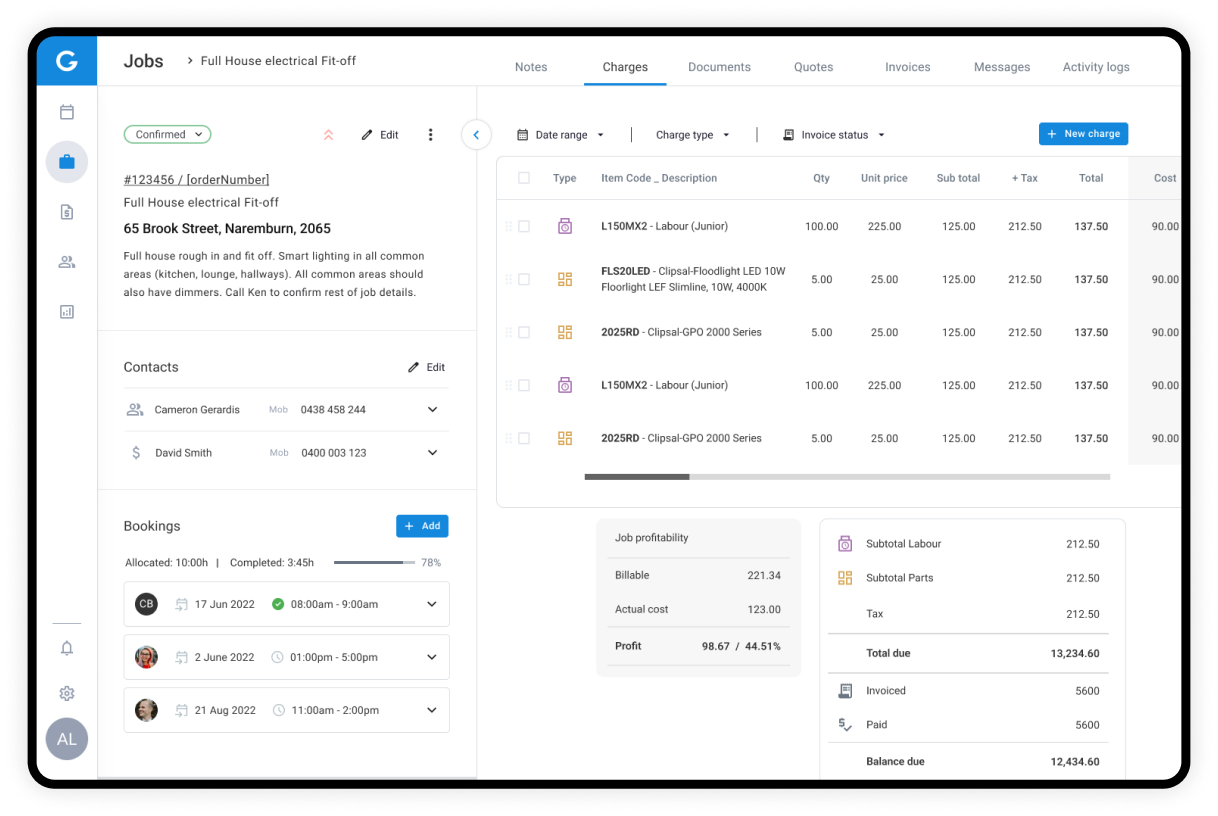This screenshot has height=816, width=1218.
Task: Open the three-dot more options menu
Action: (x=431, y=135)
